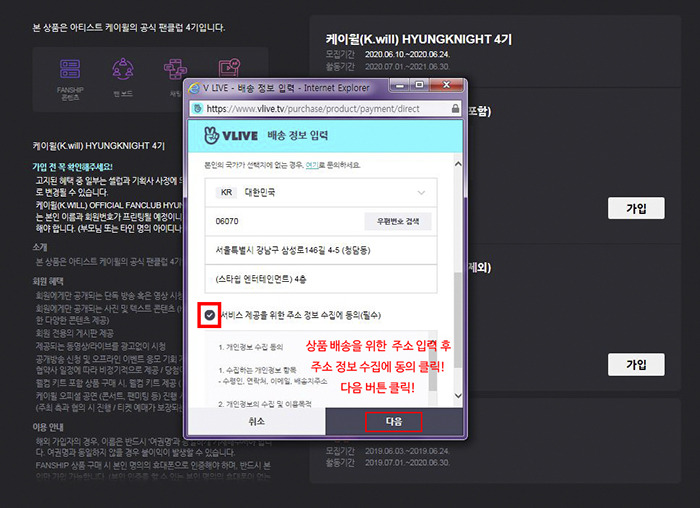This screenshot has height=508, width=700.
Task: Click the 취소 (Cancel) button
Action: pyautogui.click(x=257, y=421)
